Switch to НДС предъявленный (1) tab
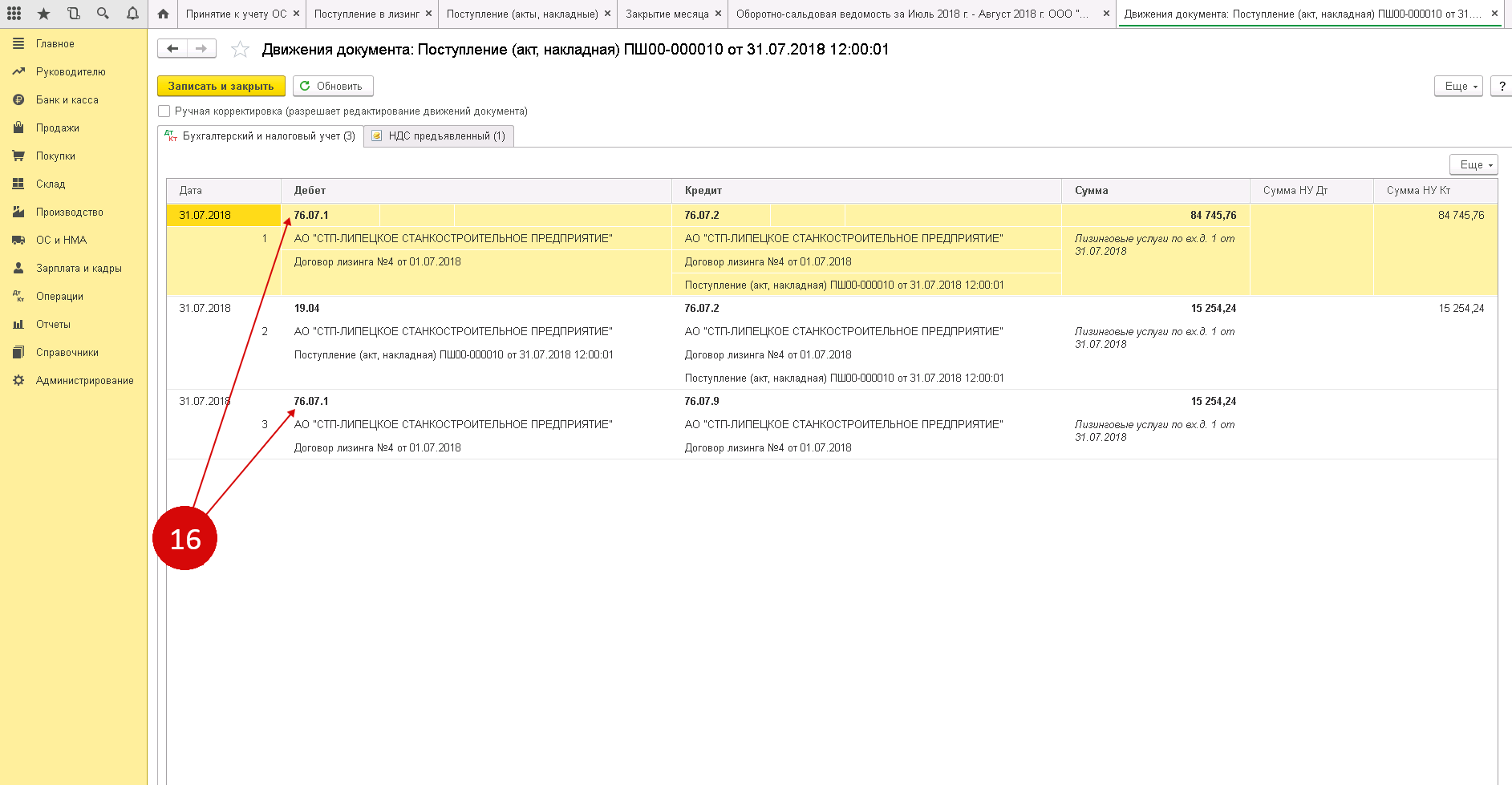The width and height of the screenshot is (1512, 785). [439, 136]
